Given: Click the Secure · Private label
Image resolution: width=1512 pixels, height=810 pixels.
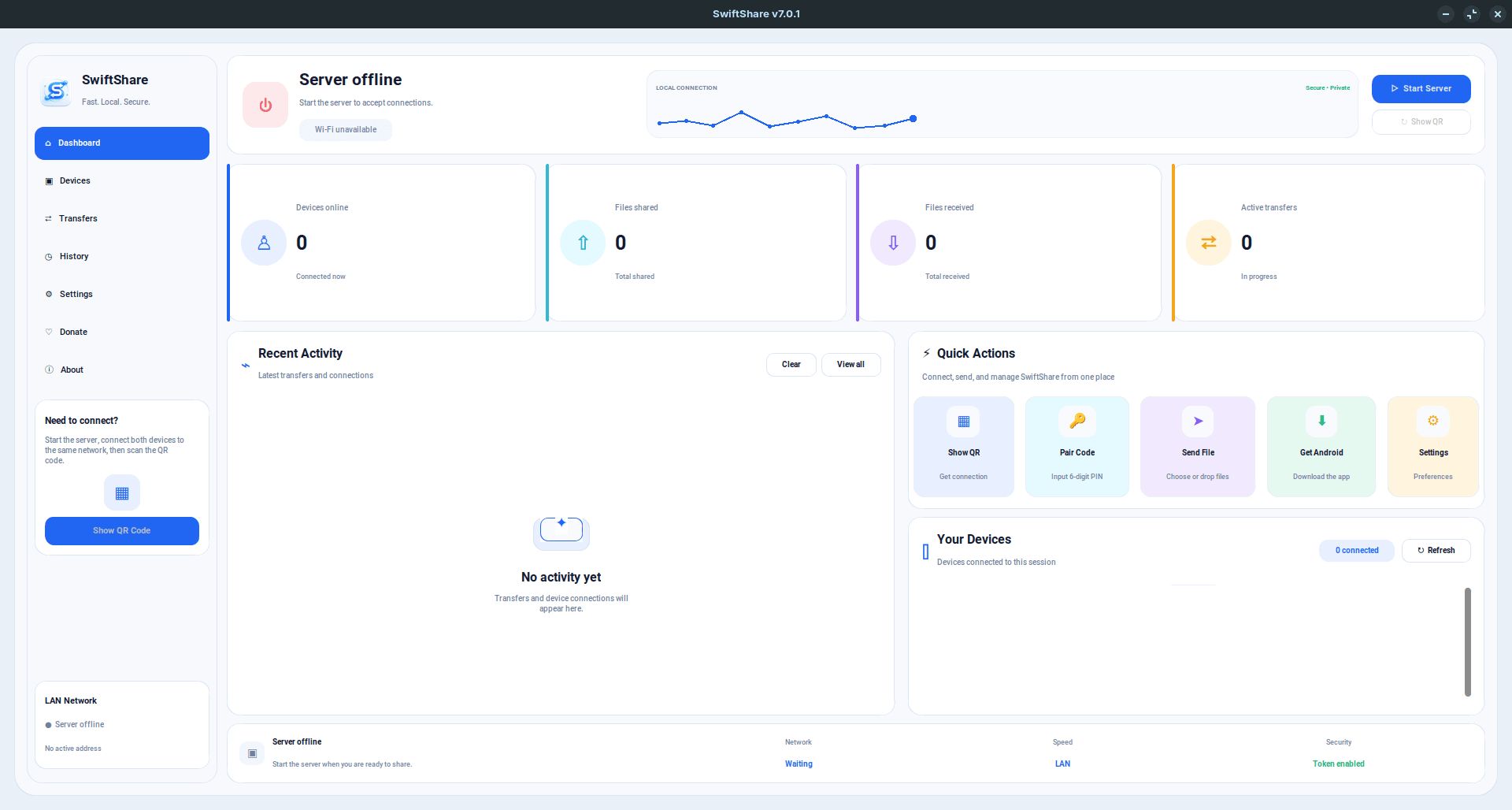Looking at the screenshot, I should coord(1328,88).
